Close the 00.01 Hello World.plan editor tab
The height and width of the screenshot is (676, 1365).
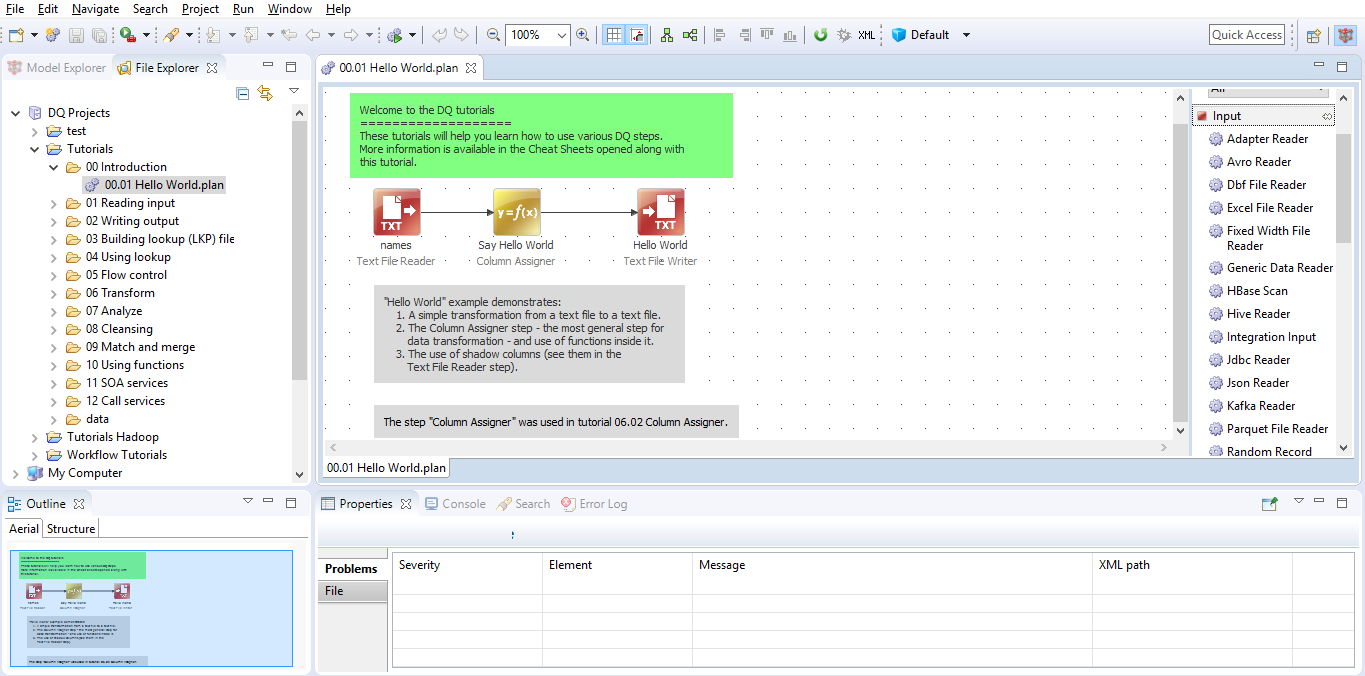pyautogui.click(x=471, y=68)
